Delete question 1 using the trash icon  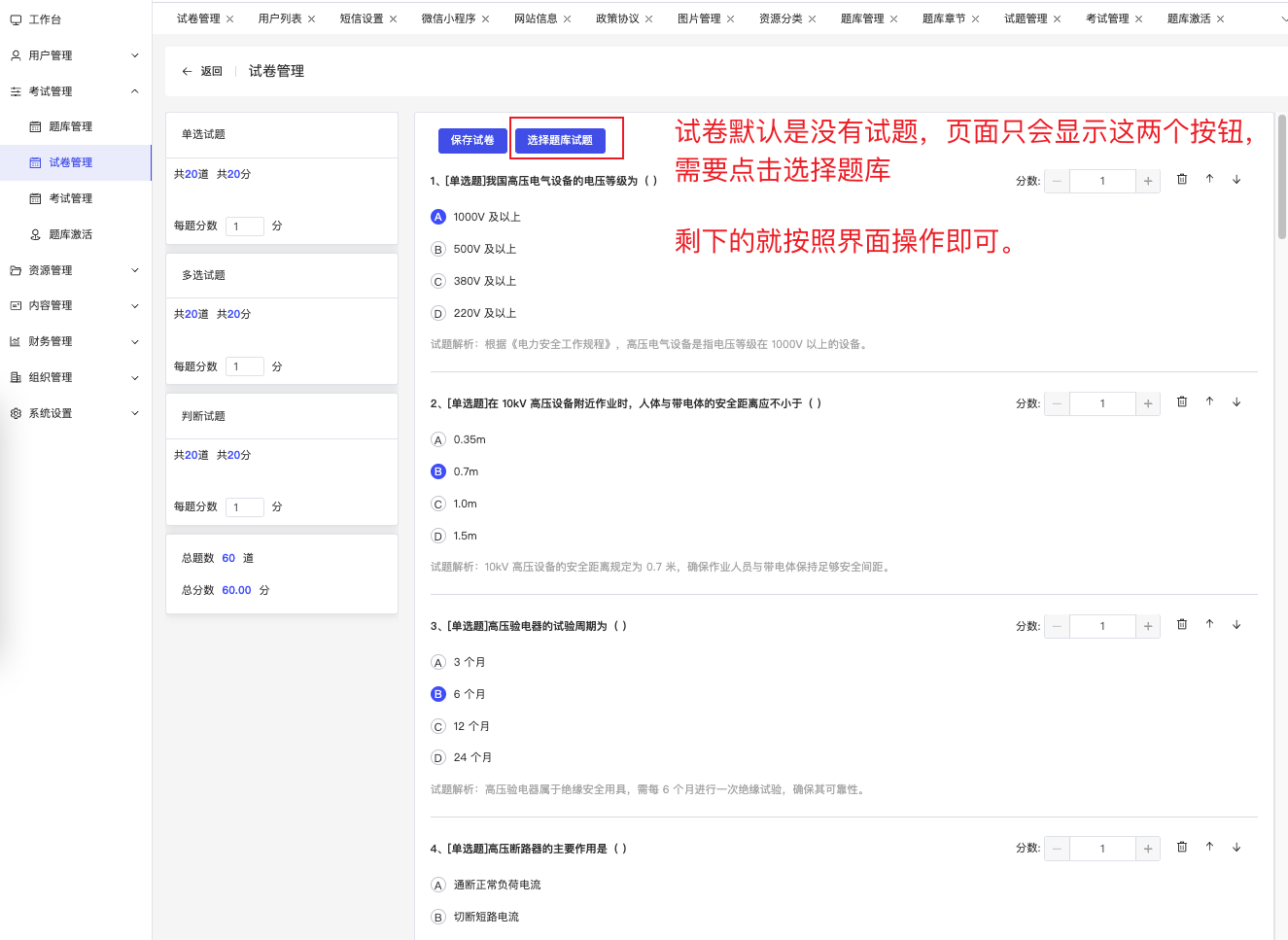pos(1181,180)
